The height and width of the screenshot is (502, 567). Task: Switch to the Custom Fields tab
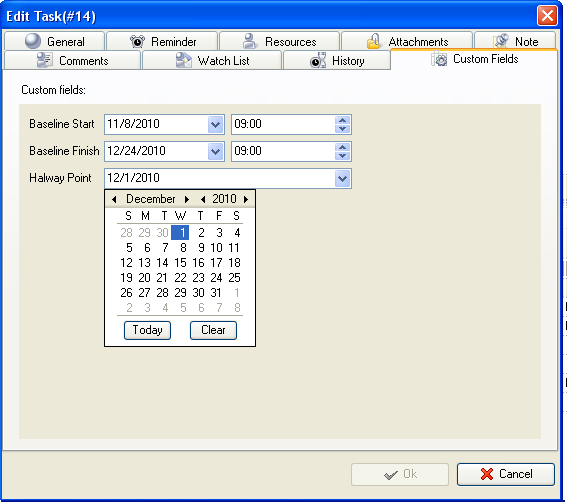click(474, 59)
